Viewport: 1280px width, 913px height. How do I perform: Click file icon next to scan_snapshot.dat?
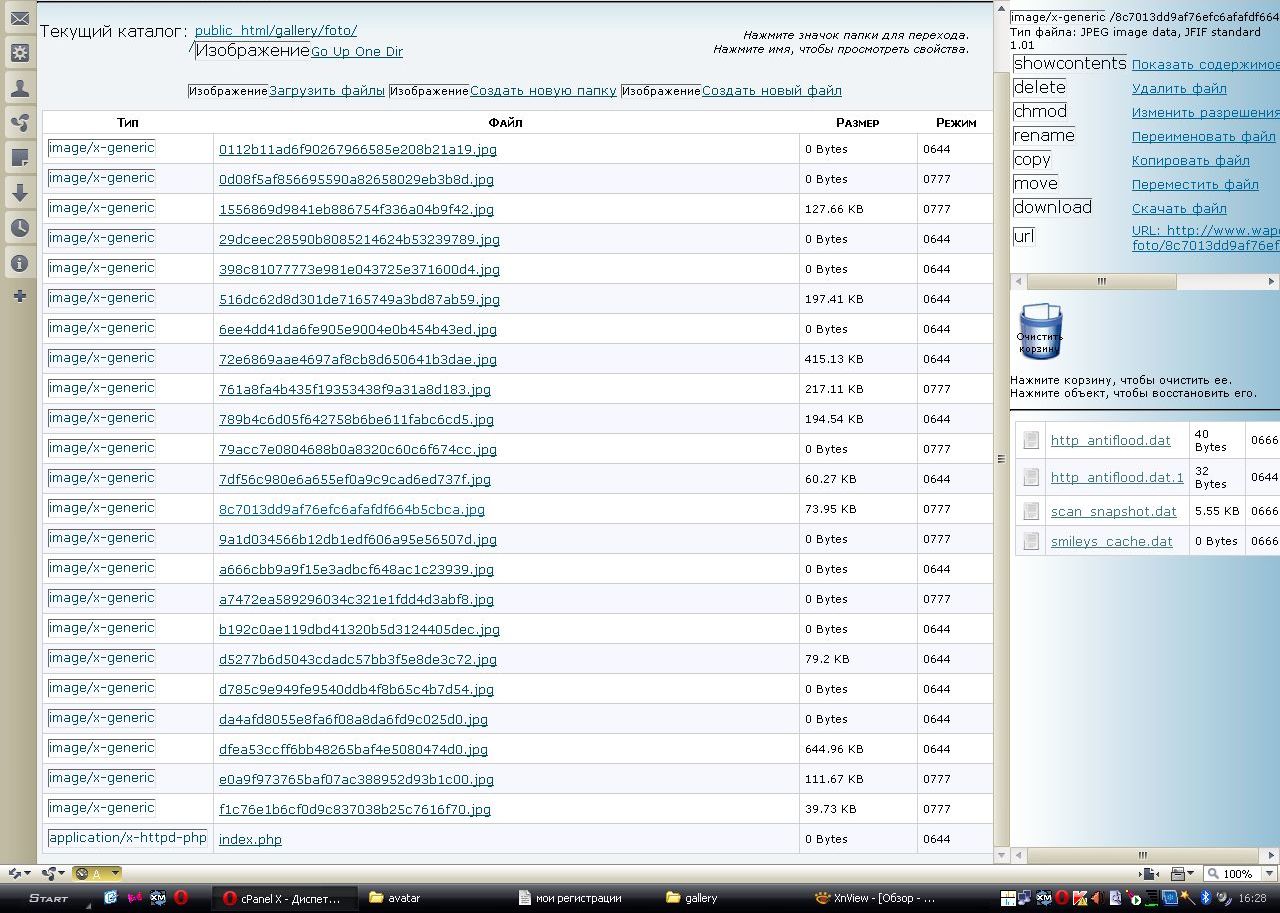click(x=1030, y=511)
